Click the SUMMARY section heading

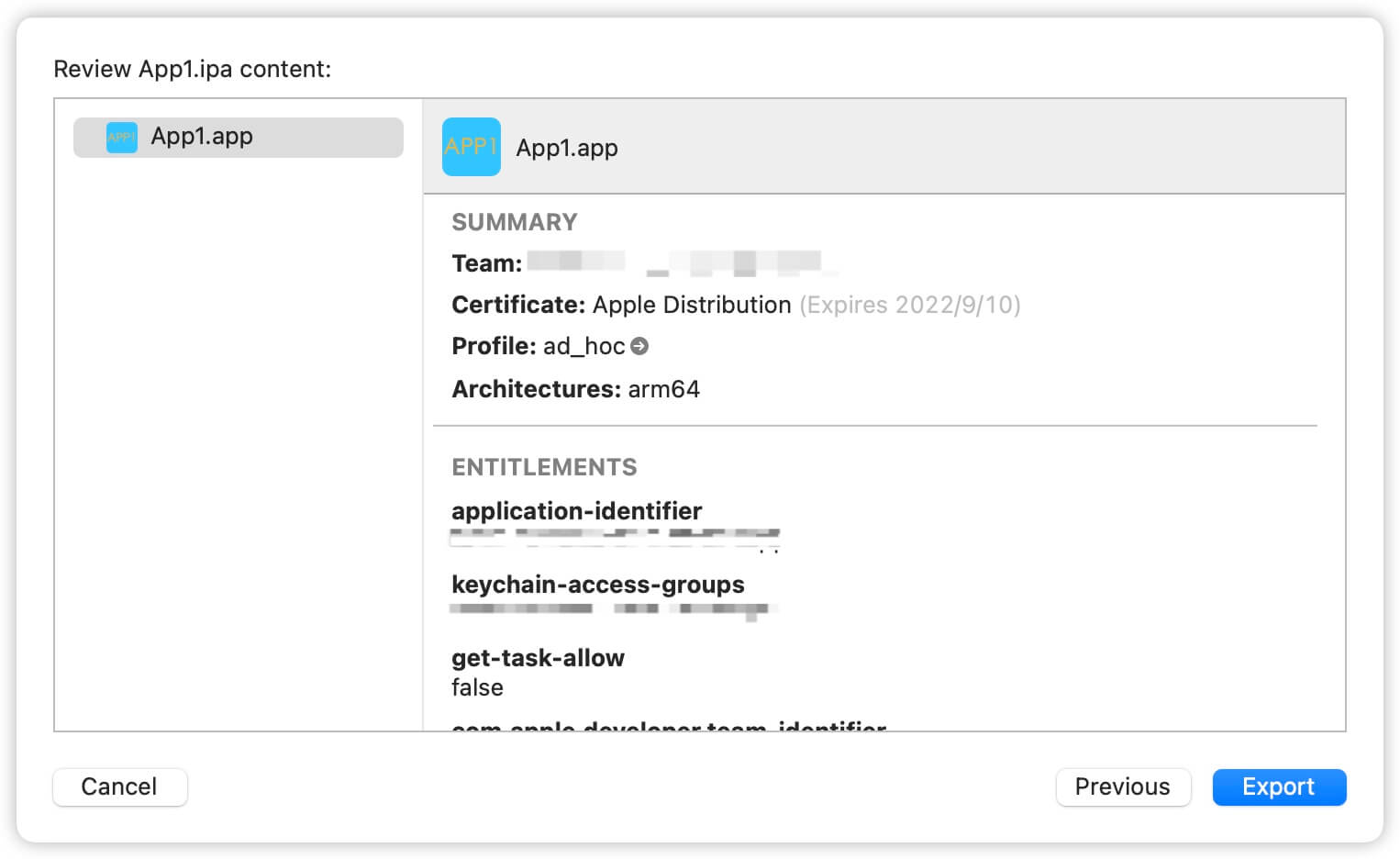point(515,222)
